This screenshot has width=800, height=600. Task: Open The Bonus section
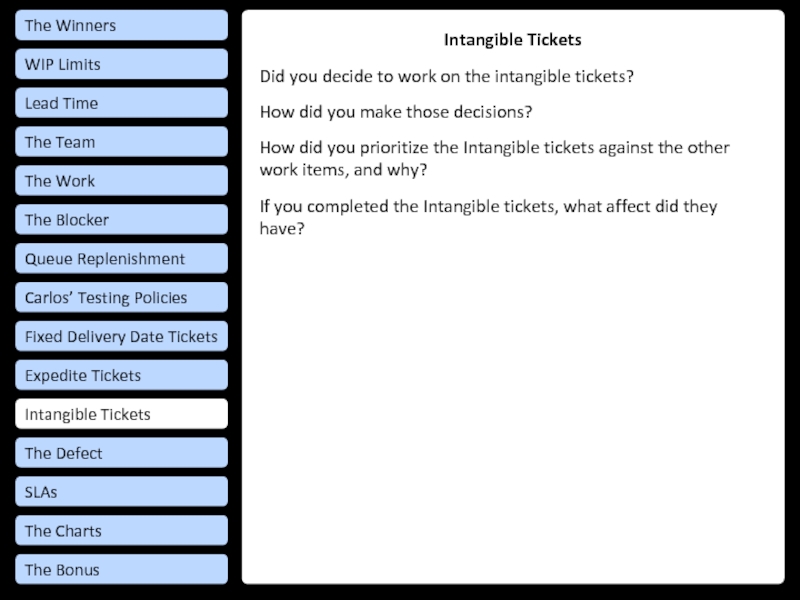[x=121, y=570]
